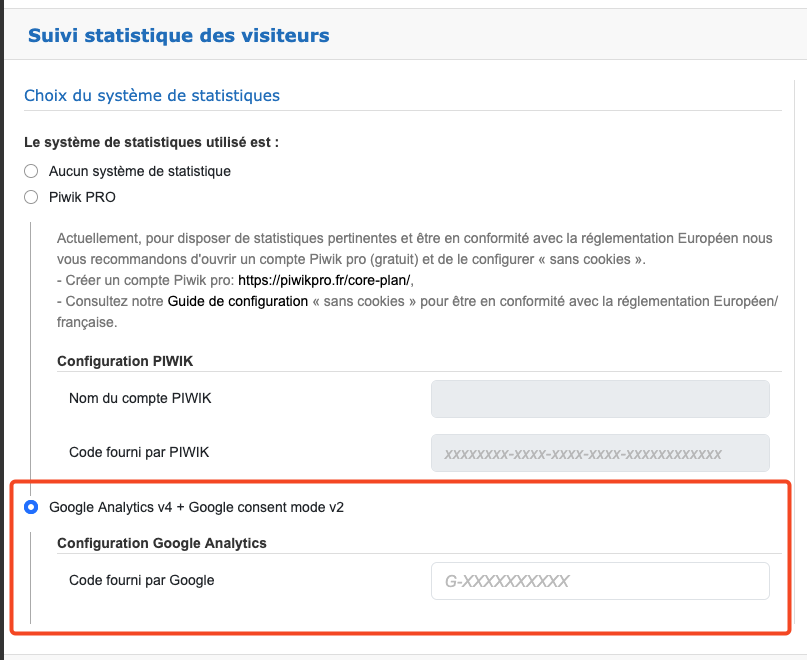Open the "Guide de configuration" link
The height and width of the screenshot is (660, 807).
[x=238, y=301]
